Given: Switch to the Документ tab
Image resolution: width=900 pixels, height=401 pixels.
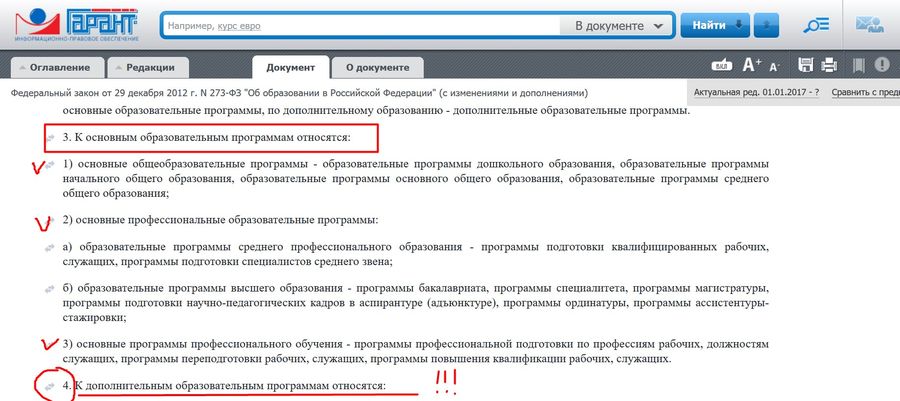Looking at the screenshot, I should pos(290,67).
